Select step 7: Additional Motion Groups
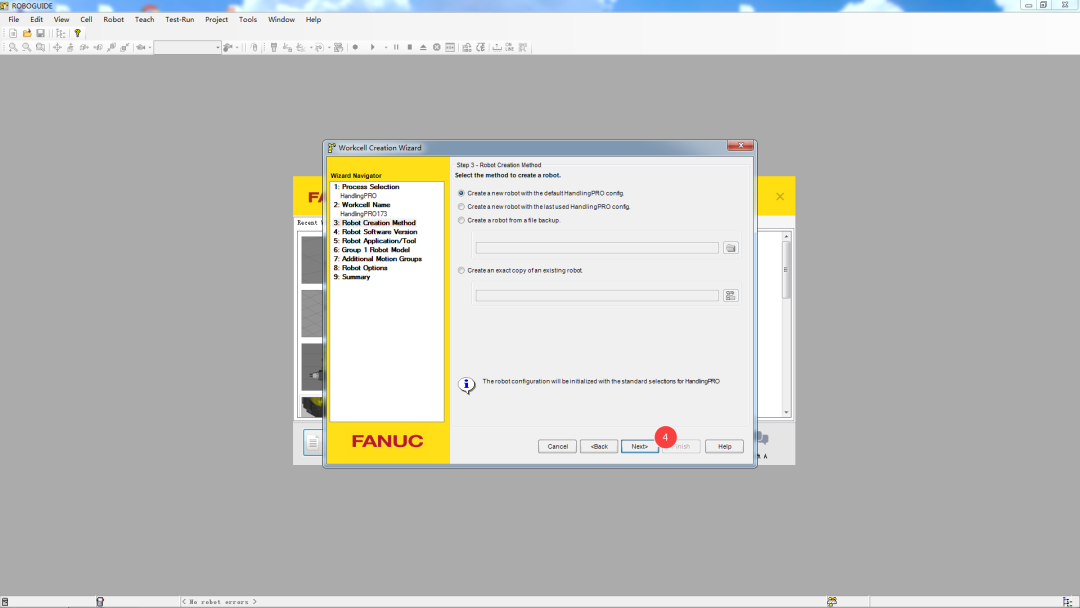This screenshot has width=1080, height=608. click(378, 259)
